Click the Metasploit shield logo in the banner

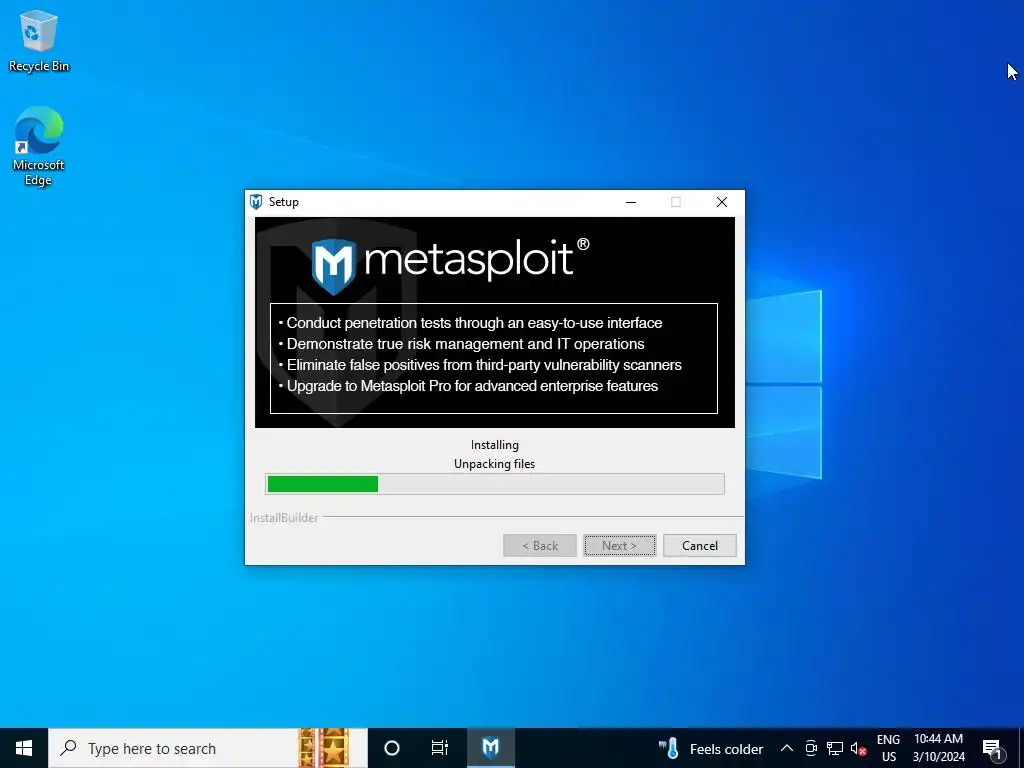(334, 266)
